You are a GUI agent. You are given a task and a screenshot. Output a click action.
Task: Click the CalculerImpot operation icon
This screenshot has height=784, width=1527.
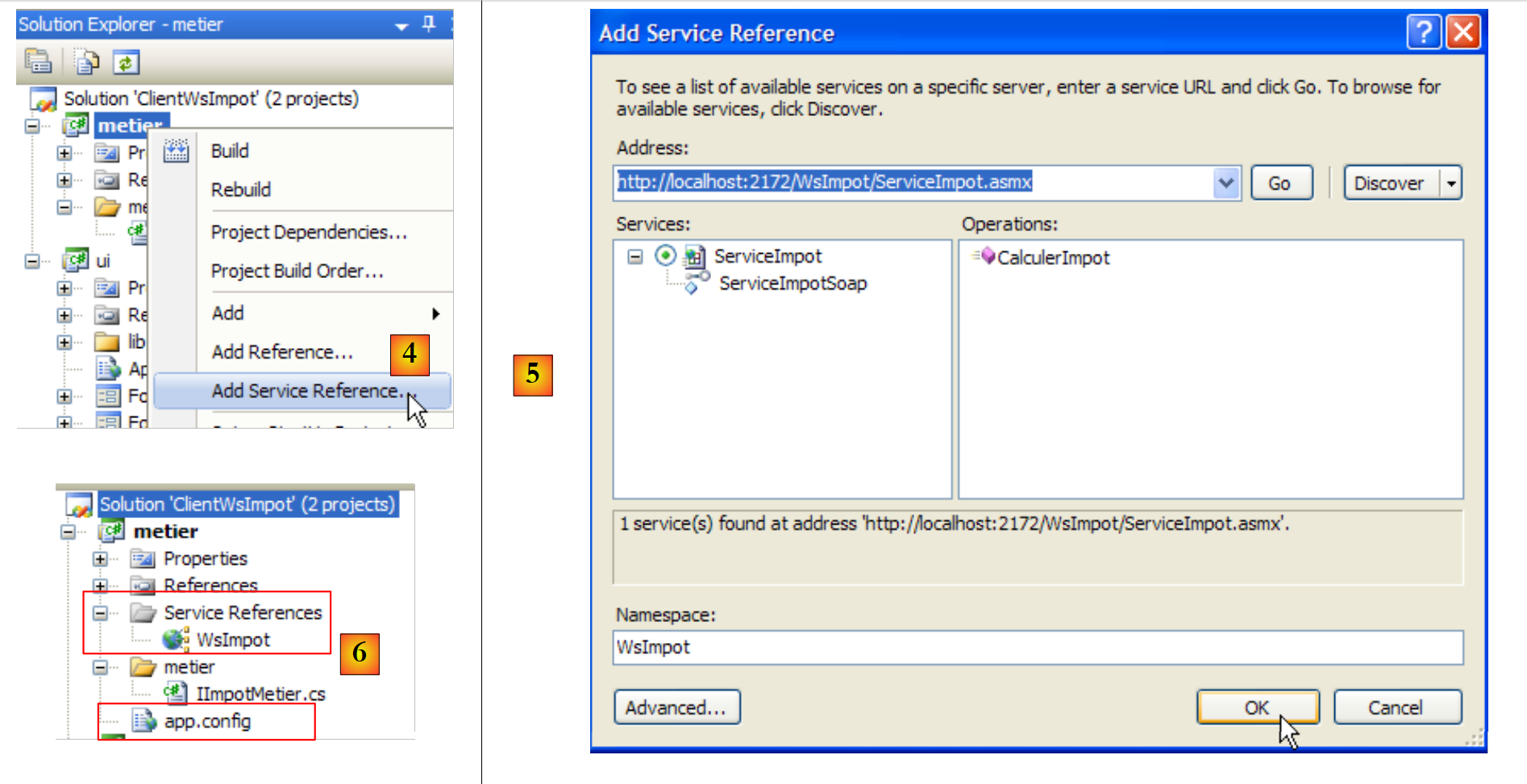[984, 256]
